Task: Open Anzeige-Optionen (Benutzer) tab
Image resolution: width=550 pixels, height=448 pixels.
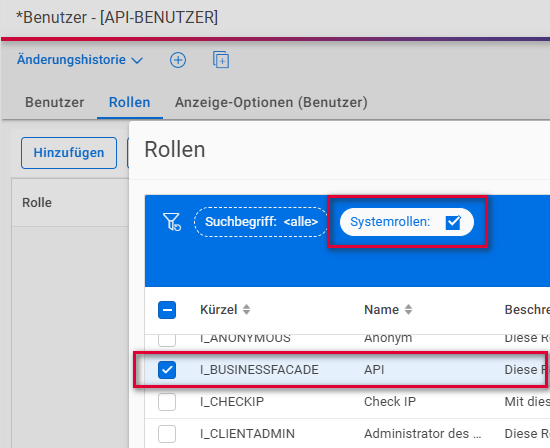Action: 271,102
